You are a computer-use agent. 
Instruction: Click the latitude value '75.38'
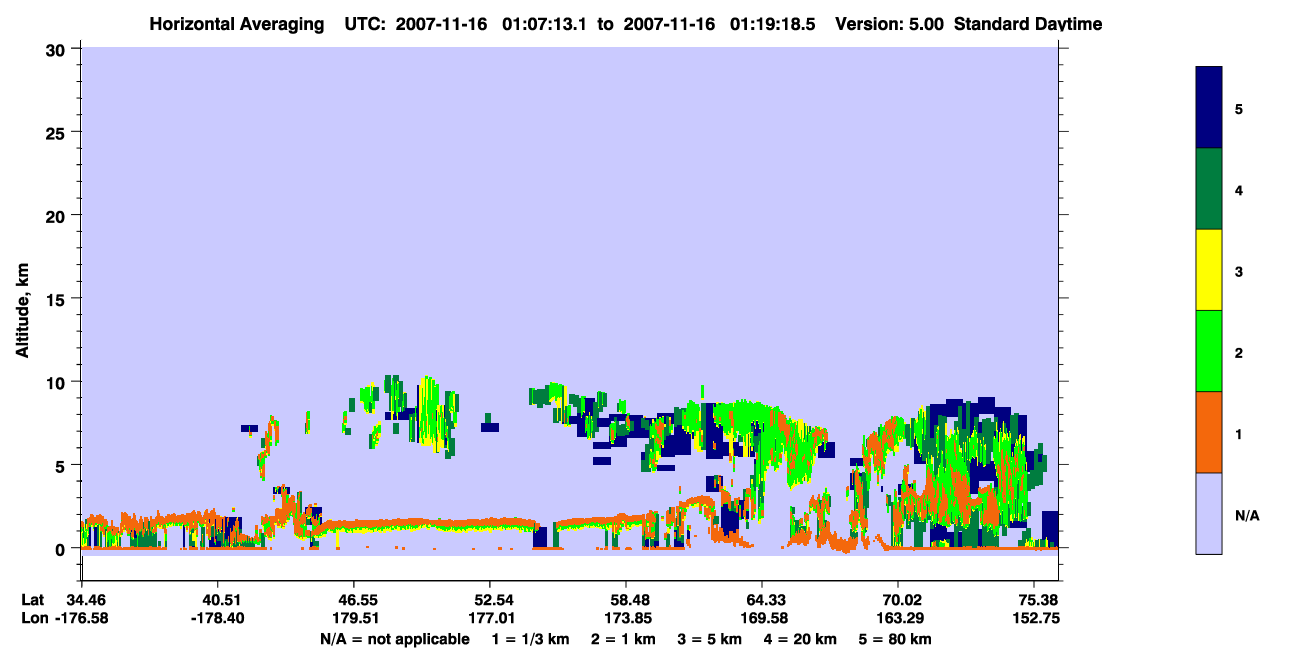pos(1039,600)
